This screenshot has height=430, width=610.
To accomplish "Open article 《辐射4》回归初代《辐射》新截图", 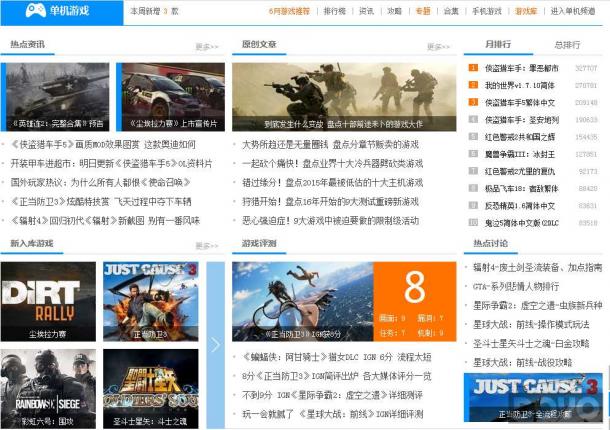I will [x=105, y=221].
